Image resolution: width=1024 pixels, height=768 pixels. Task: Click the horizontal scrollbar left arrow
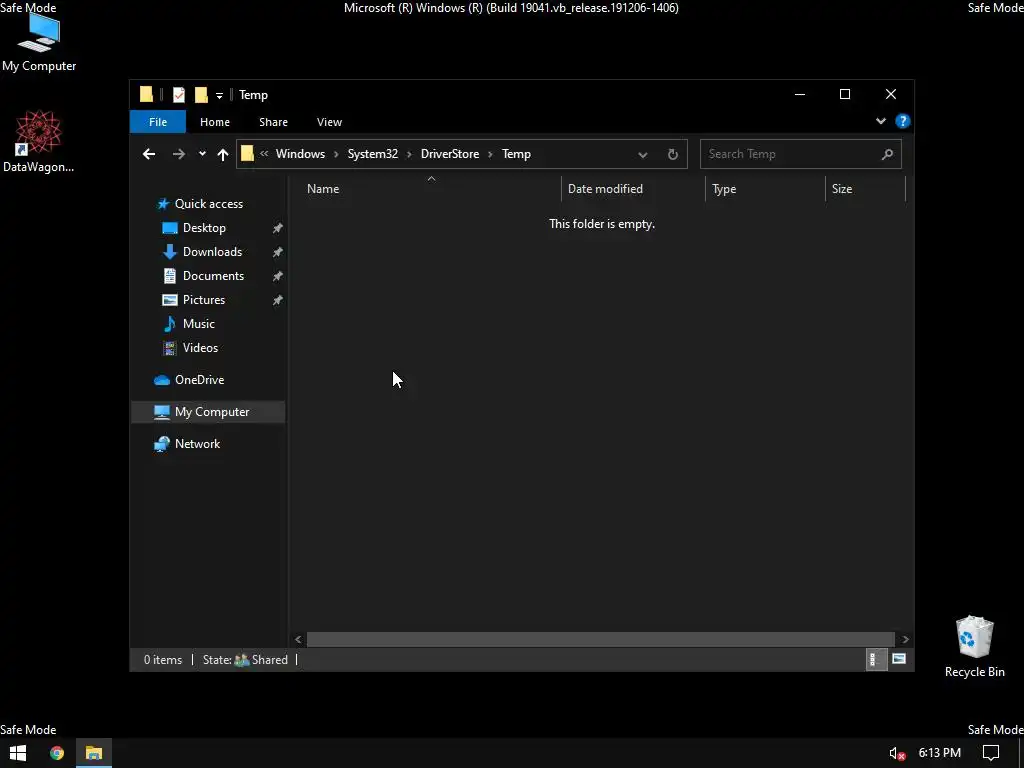[x=298, y=639]
